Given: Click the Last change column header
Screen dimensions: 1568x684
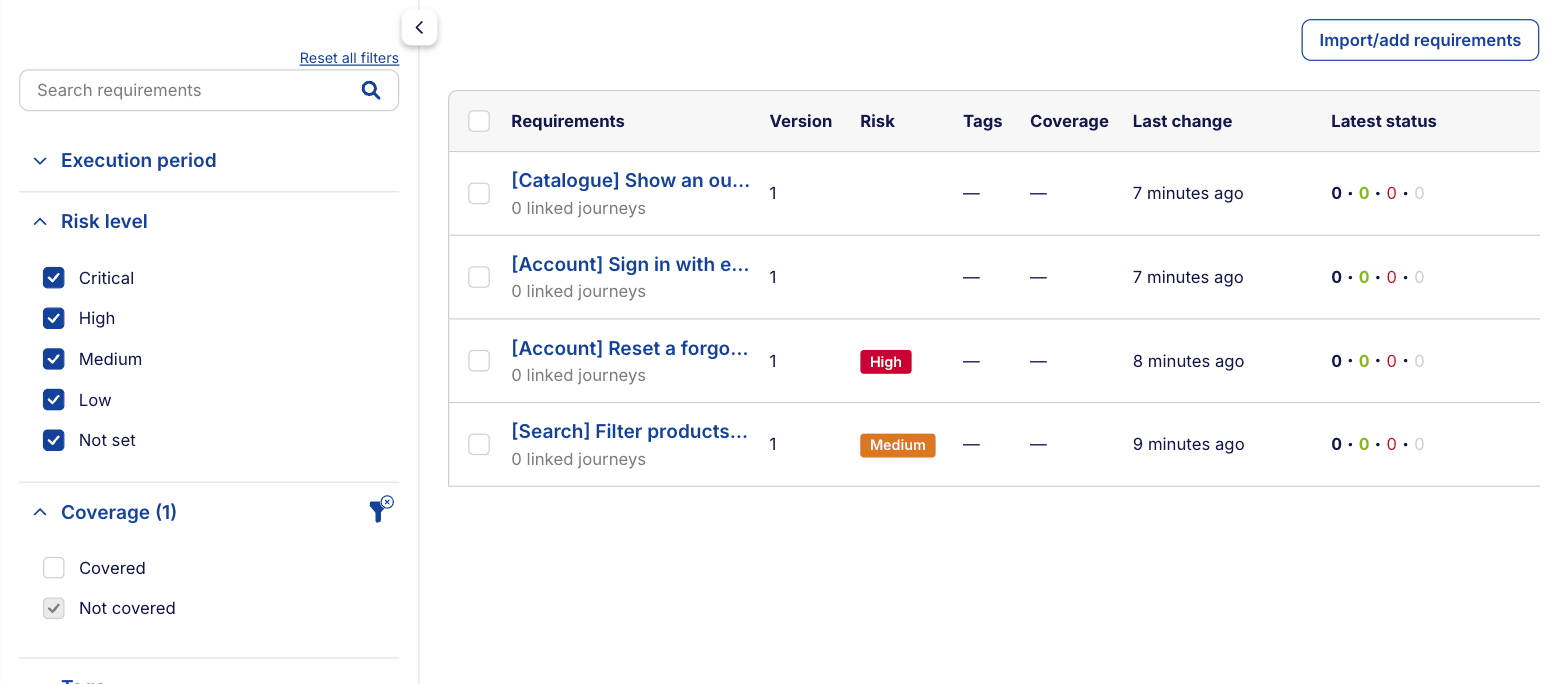Looking at the screenshot, I should click(x=1182, y=121).
